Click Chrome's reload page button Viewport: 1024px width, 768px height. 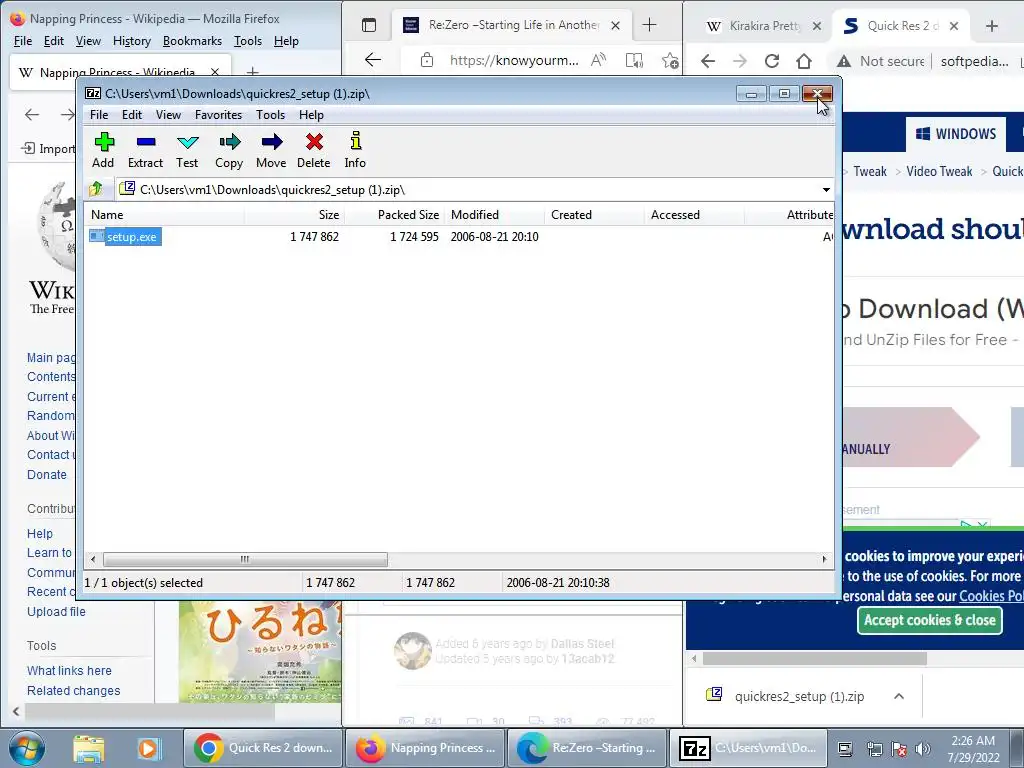click(772, 61)
